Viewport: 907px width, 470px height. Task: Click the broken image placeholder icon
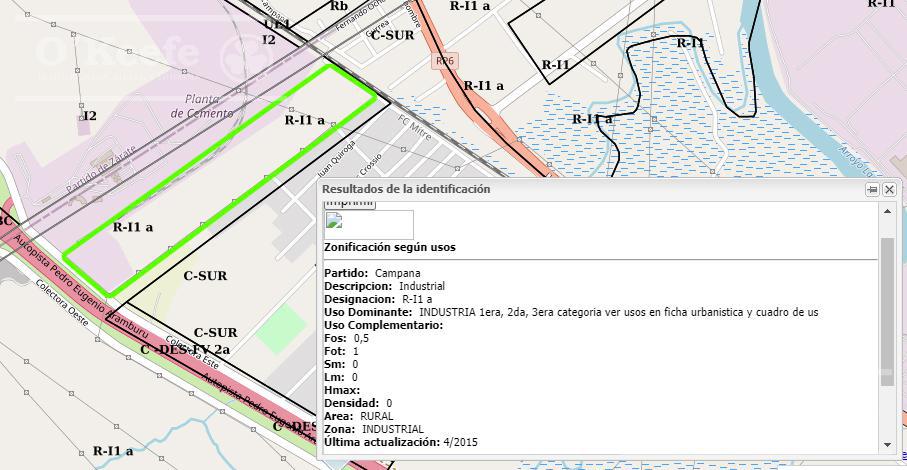pyautogui.click(x=334, y=220)
